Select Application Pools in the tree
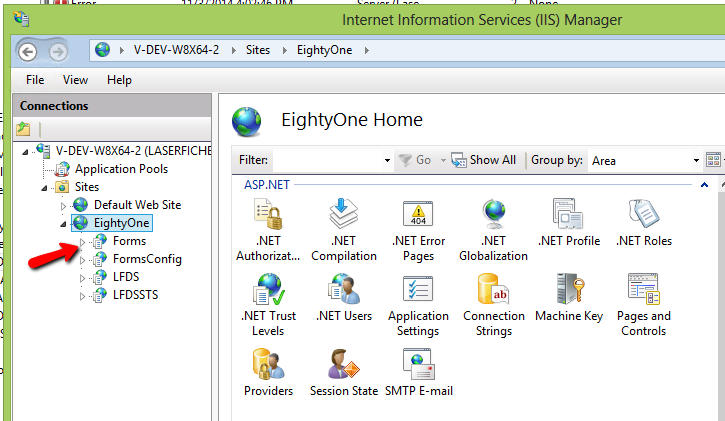Screen dimensions: 725x421 121,169
